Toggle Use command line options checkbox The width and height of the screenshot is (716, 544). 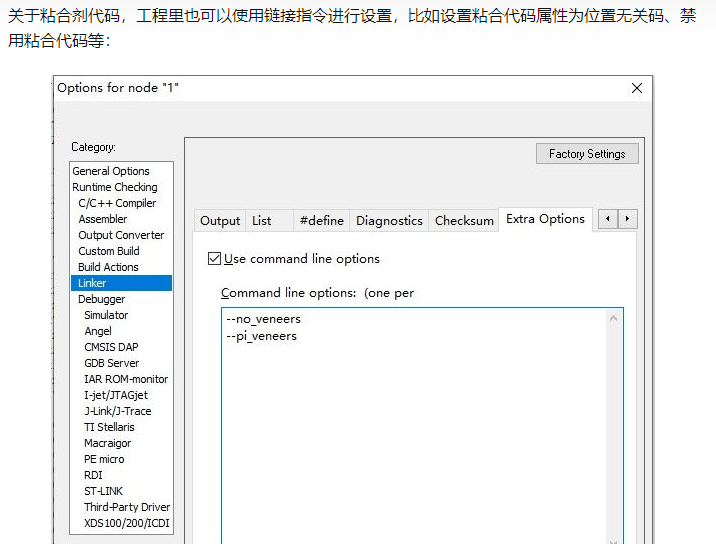214,259
